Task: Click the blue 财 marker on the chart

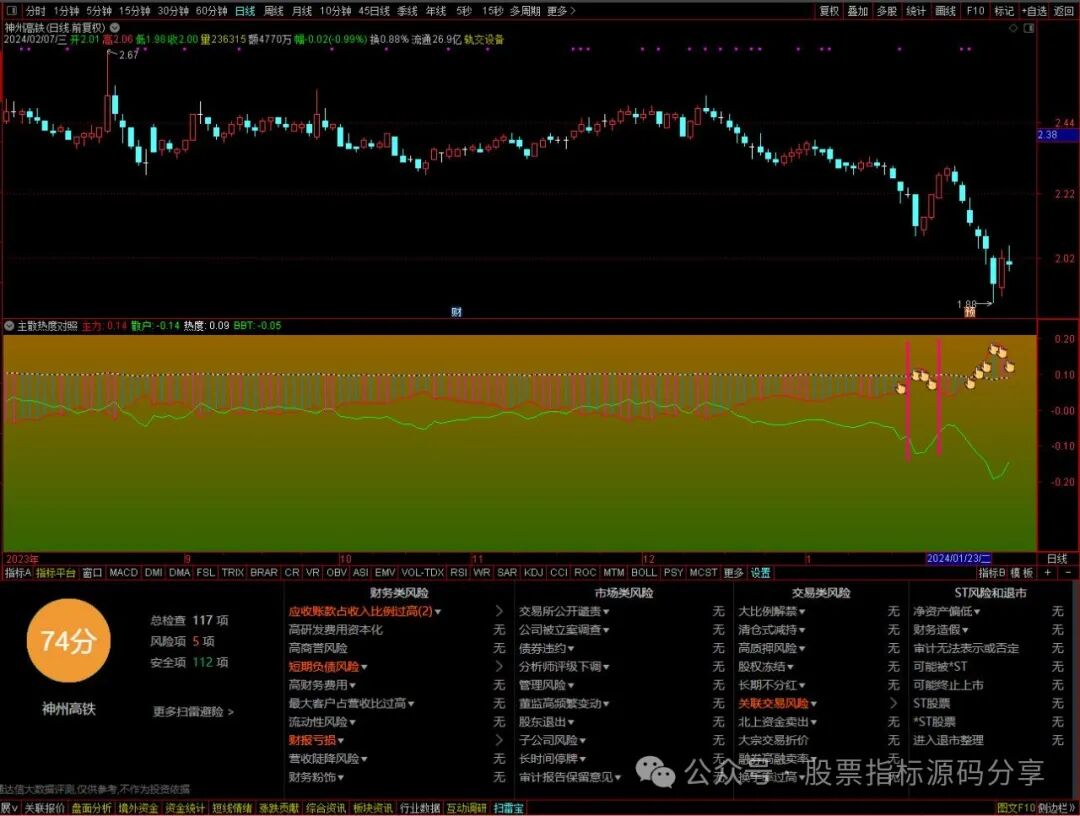Action: 456,312
